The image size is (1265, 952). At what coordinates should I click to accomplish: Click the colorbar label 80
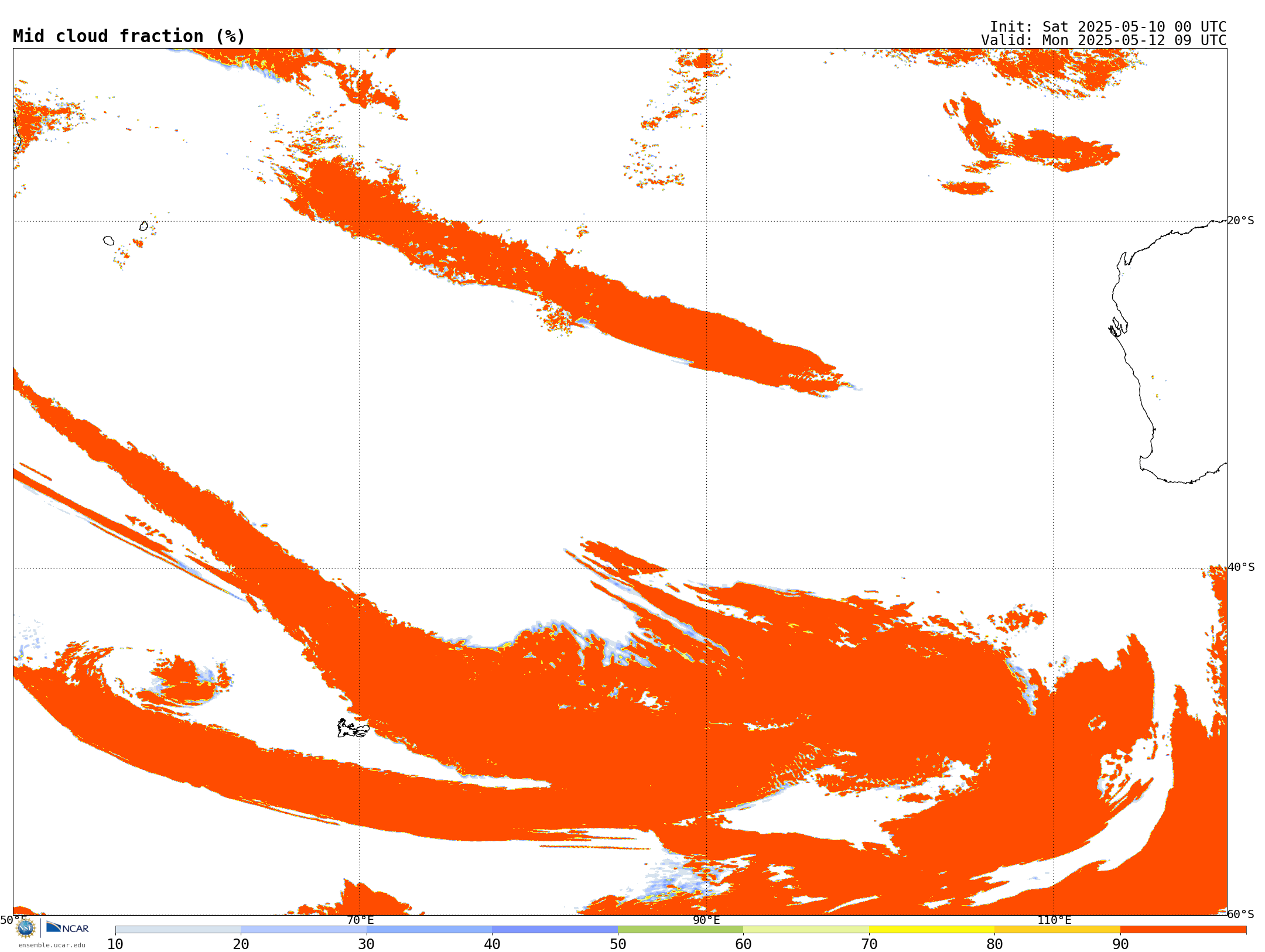tap(995, 944)
